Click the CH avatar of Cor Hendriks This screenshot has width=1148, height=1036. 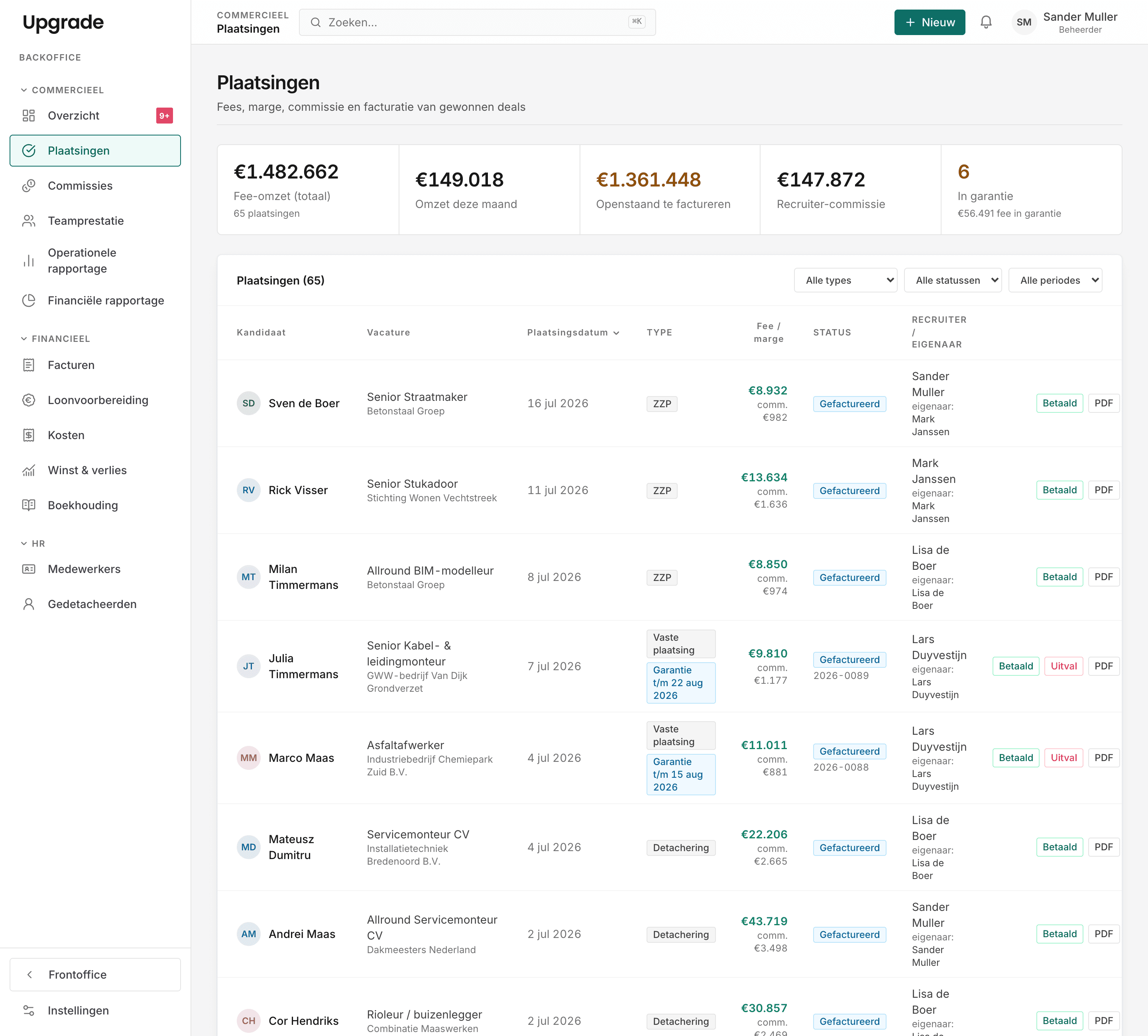click(x=249, y=1021)
